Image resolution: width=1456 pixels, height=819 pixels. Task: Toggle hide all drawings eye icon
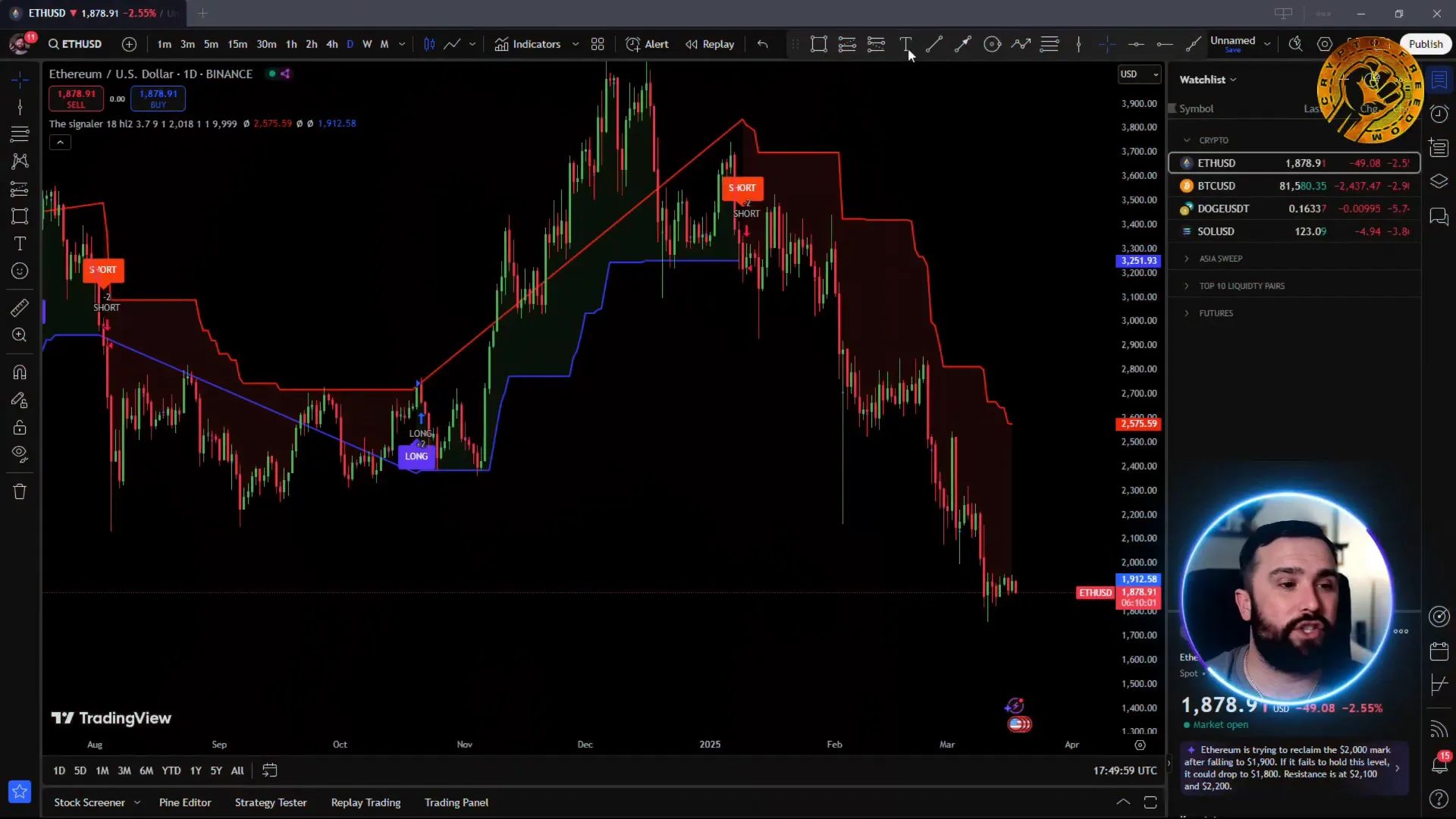pos(20,454)
